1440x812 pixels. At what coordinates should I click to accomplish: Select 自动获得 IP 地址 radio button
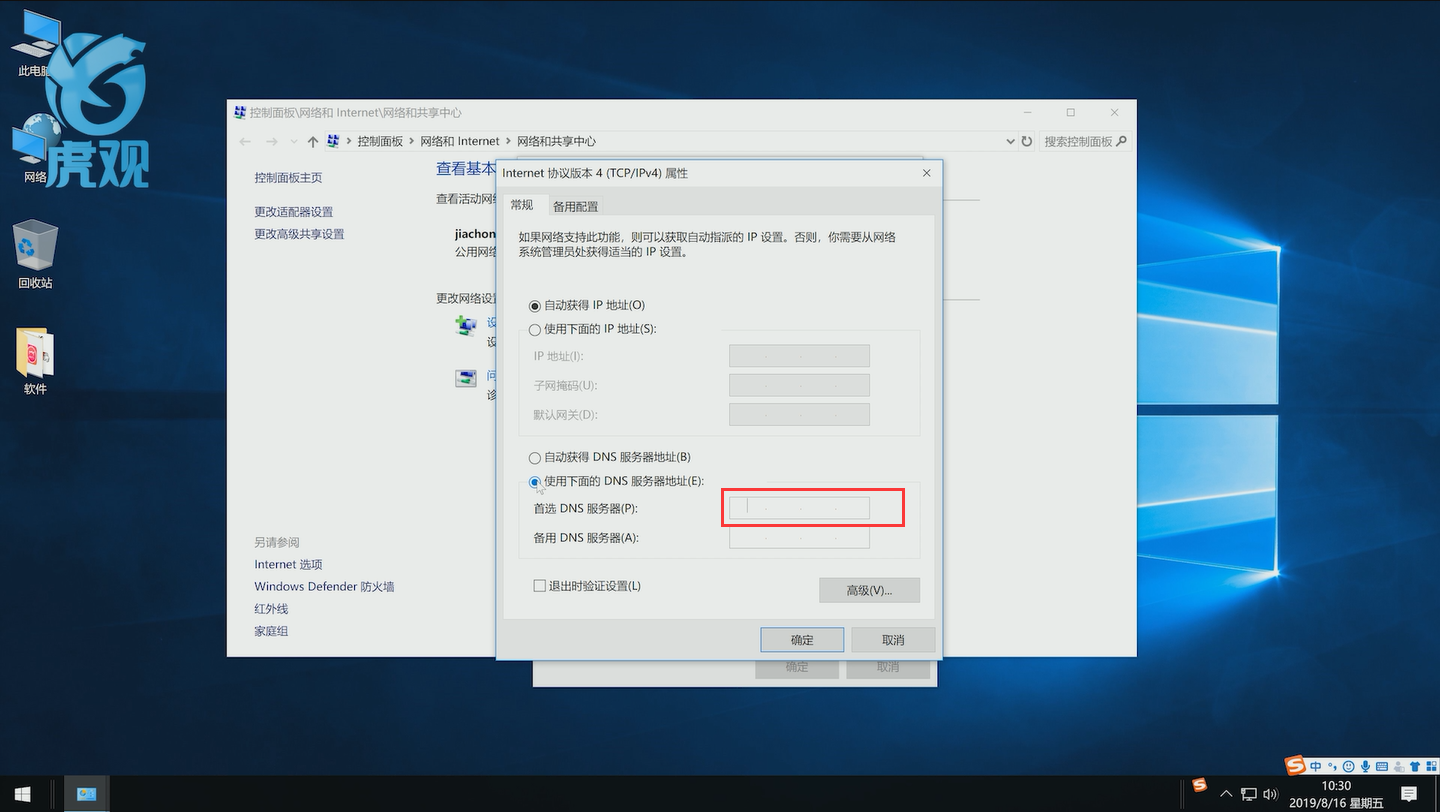pos(535,305)
